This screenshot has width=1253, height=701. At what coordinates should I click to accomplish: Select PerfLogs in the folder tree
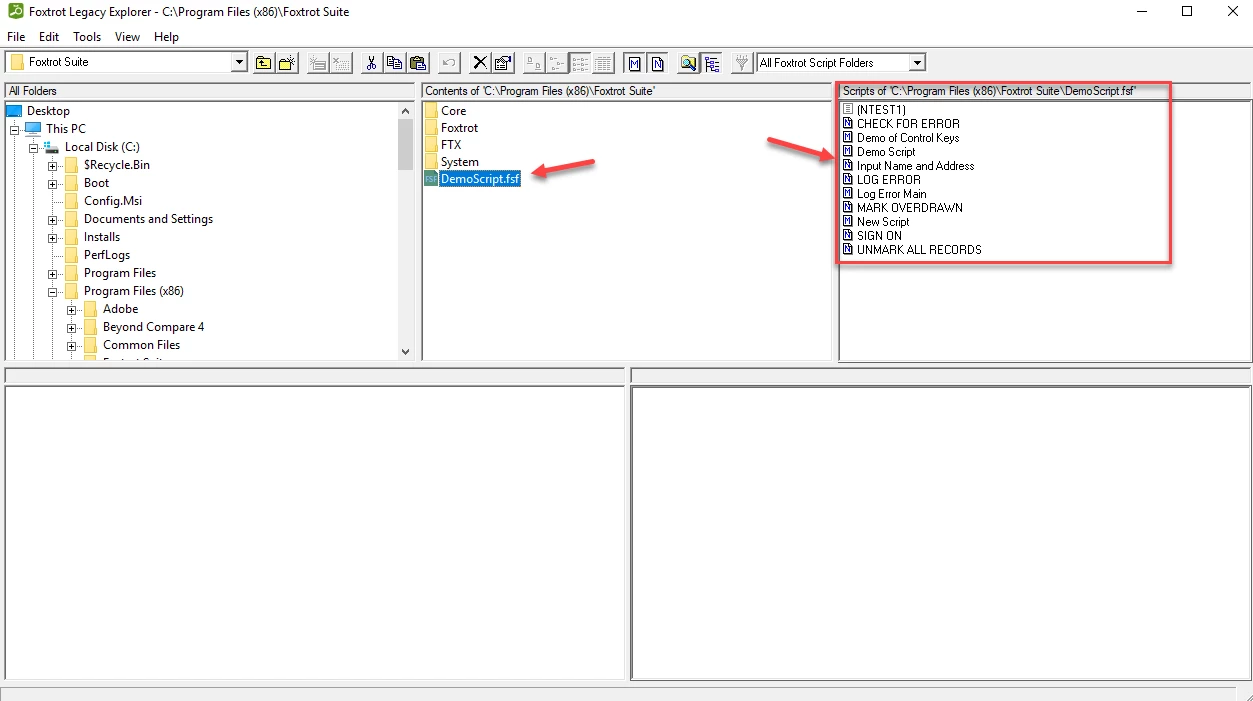107,255
